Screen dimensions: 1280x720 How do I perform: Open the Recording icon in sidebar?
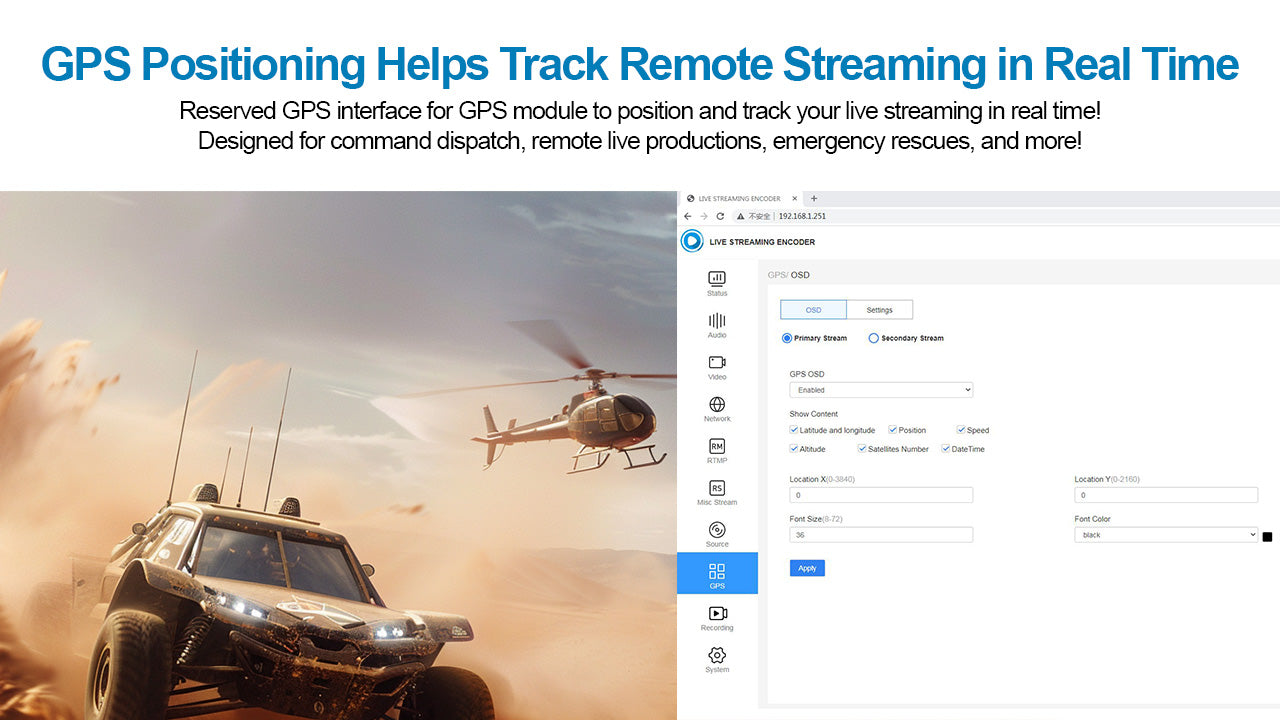[717, 614]
